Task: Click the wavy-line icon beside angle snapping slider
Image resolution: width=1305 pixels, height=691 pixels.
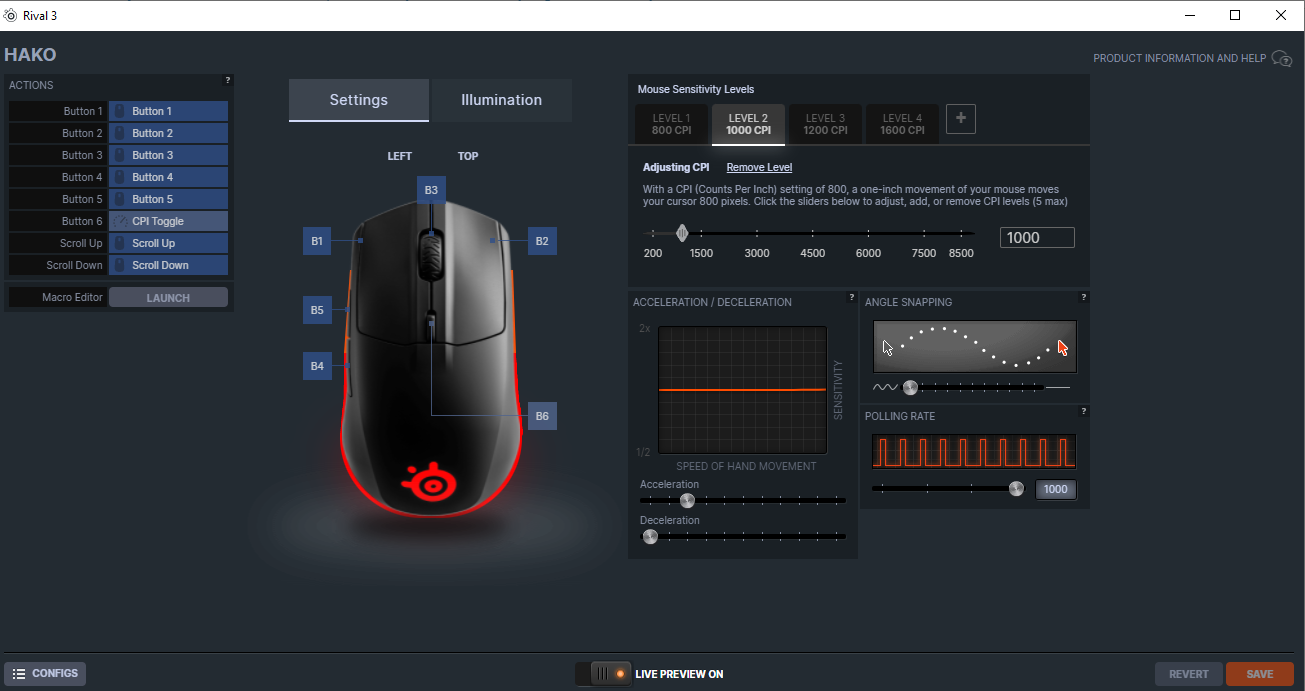Action: tap(885, 387)
